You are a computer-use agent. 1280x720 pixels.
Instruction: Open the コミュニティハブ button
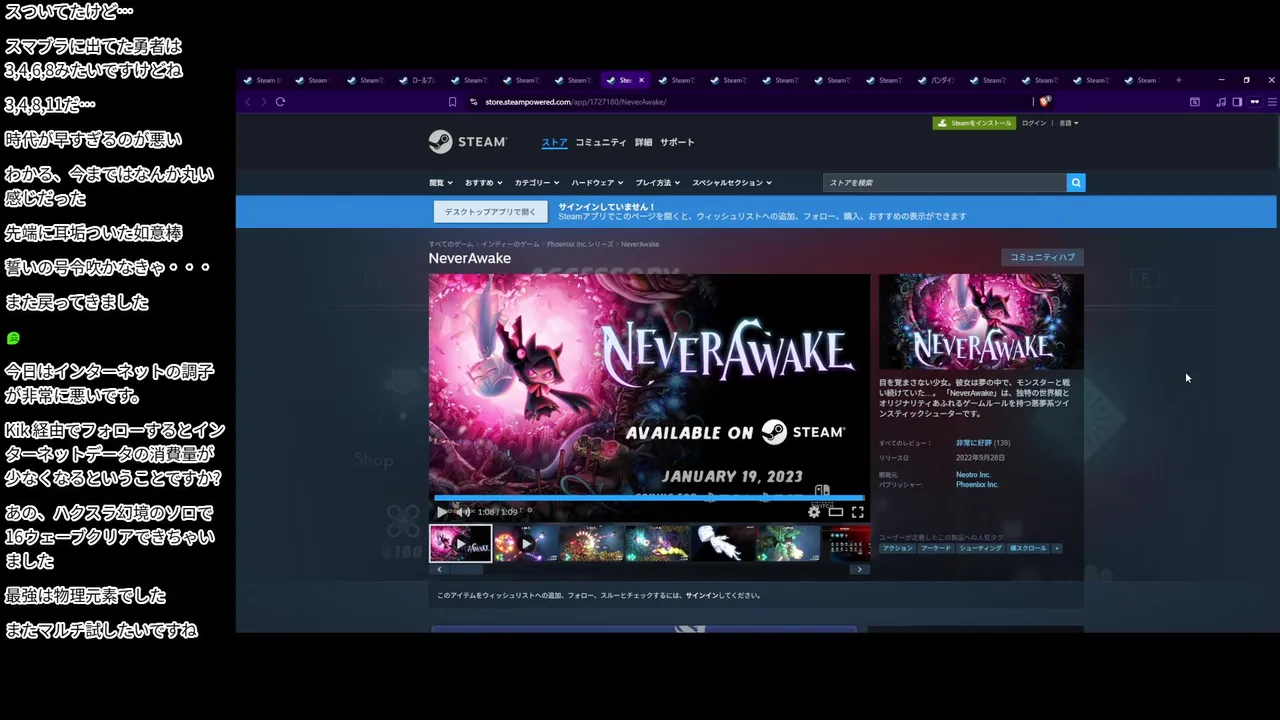[x=1042, y=257]
